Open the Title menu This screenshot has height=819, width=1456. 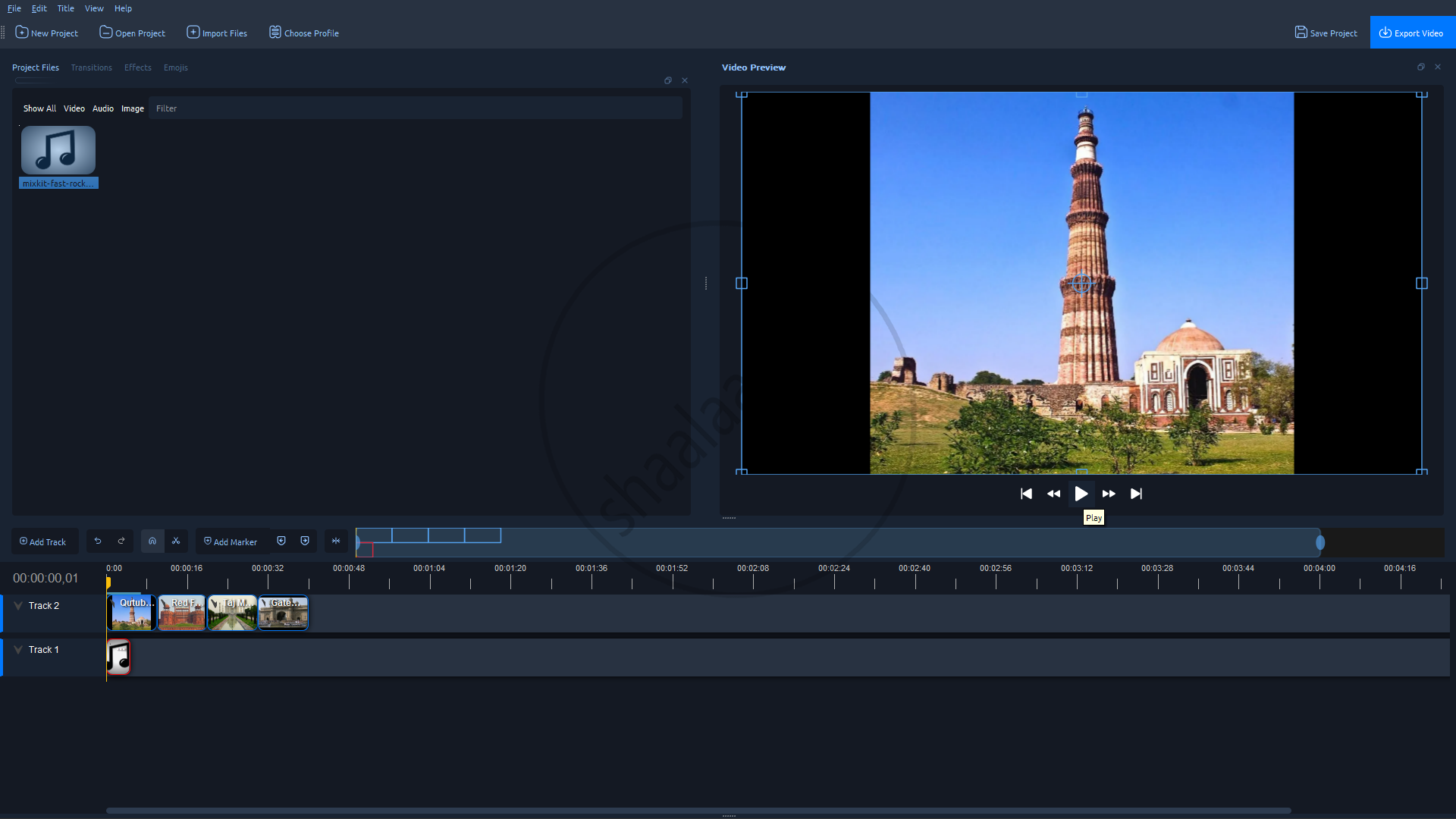point(65,8)
